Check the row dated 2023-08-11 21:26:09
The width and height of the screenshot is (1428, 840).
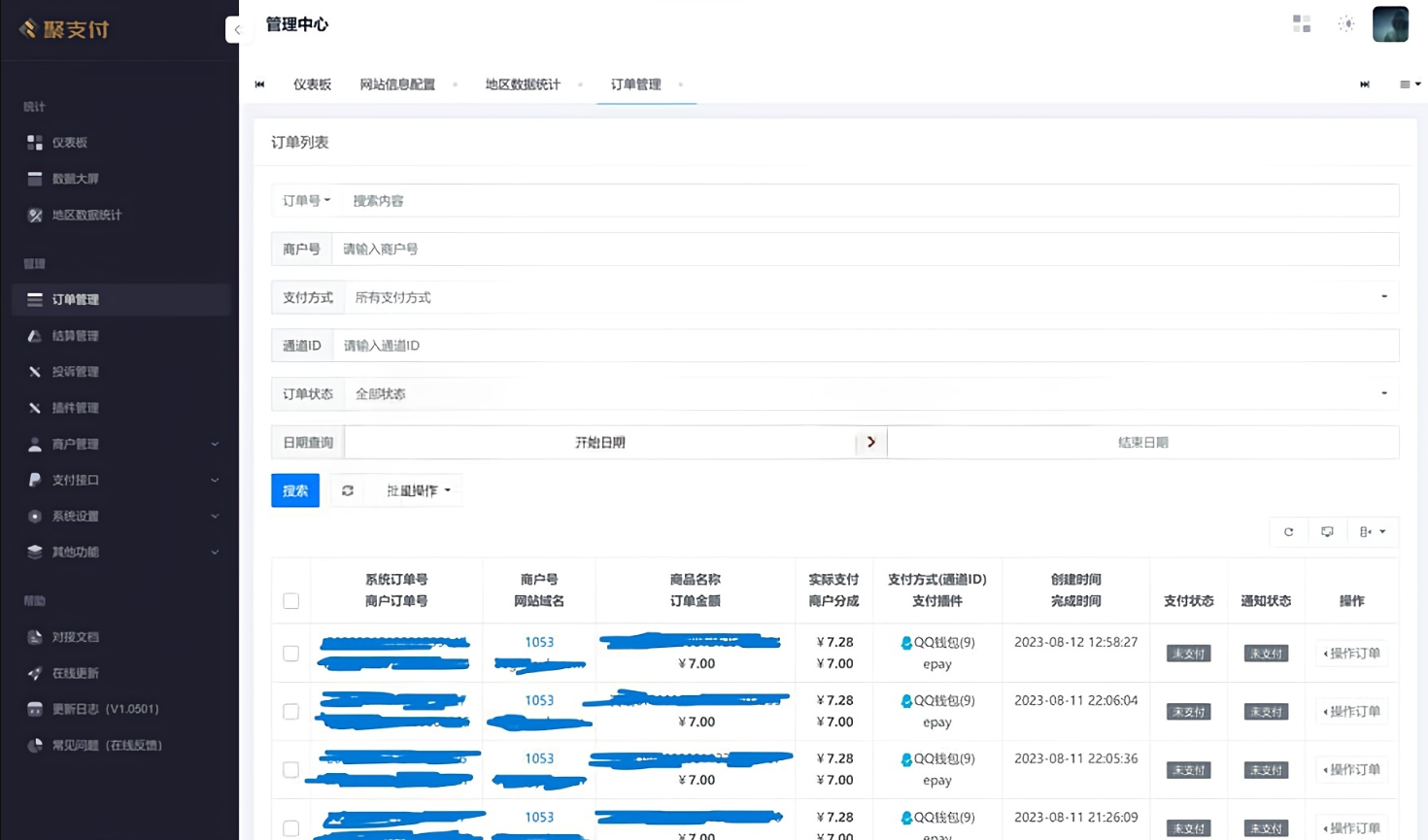coord(290,828)
